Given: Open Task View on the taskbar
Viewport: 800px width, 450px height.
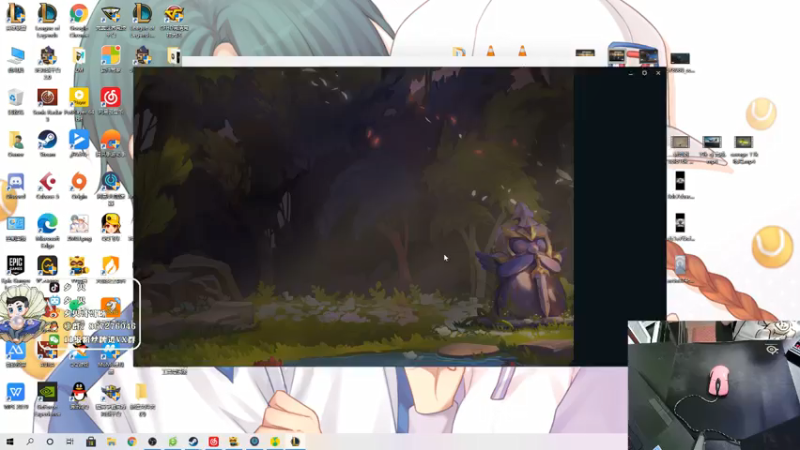Looking at the screenshot, I should 70,441.
